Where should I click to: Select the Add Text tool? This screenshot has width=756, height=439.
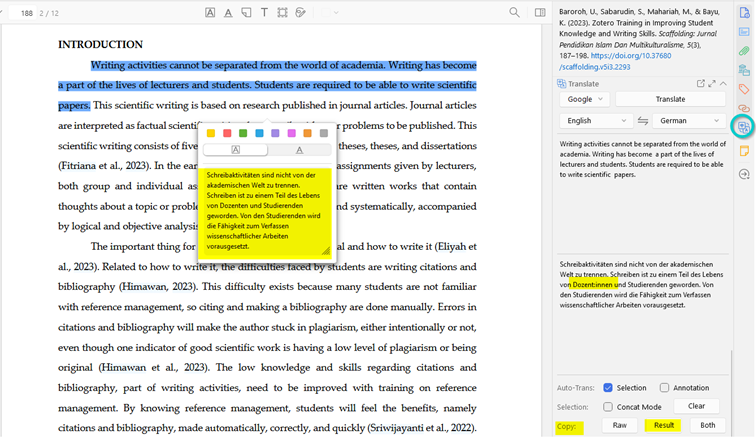tap(264, 13)
